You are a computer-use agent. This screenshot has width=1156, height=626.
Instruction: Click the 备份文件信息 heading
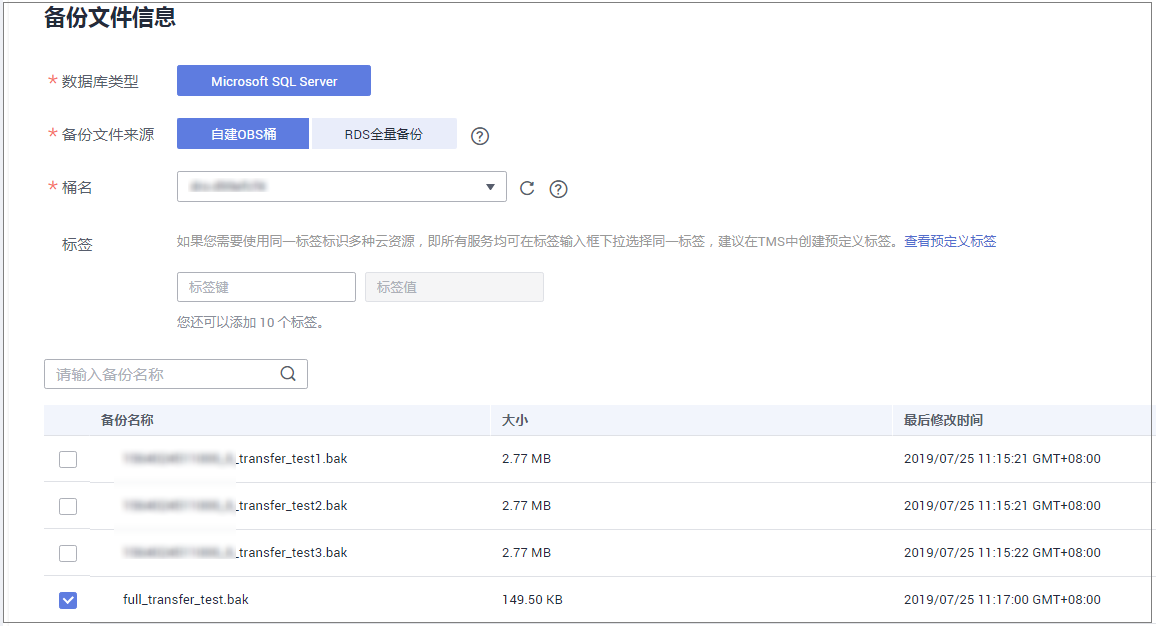pos(110,17)
